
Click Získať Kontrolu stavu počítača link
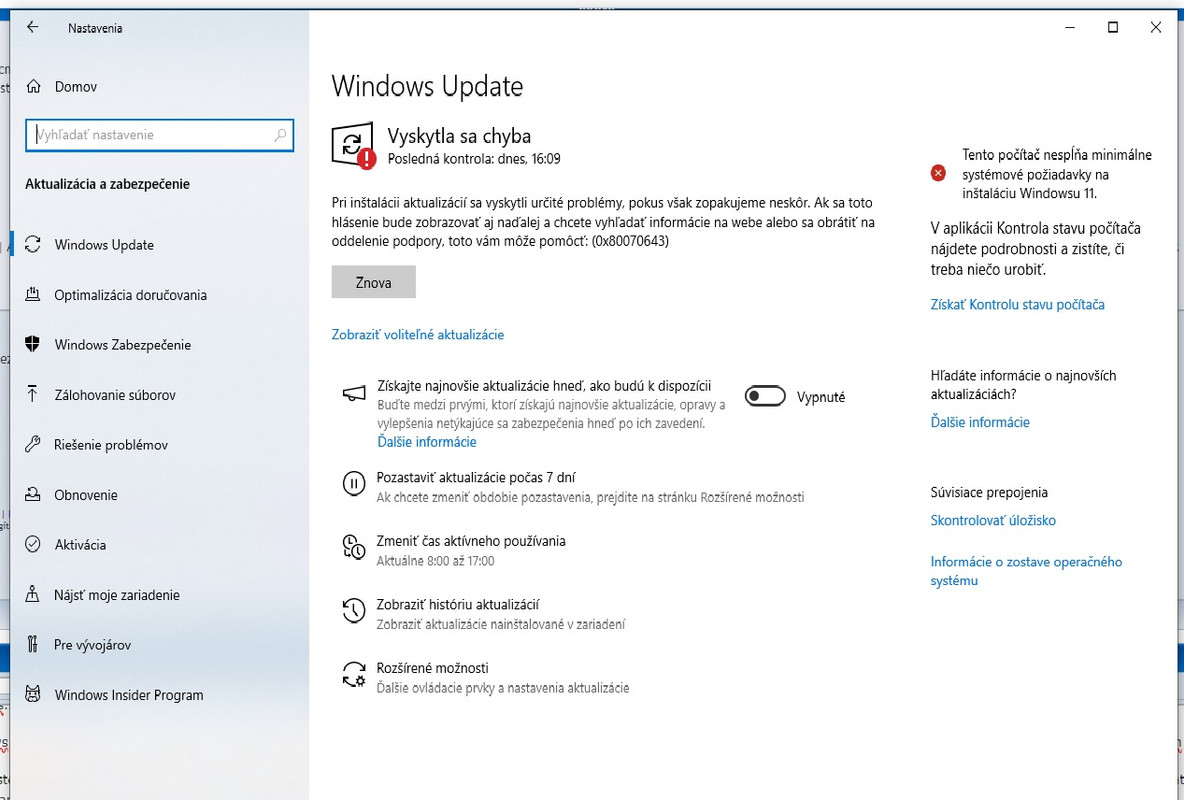(1017, 304)
